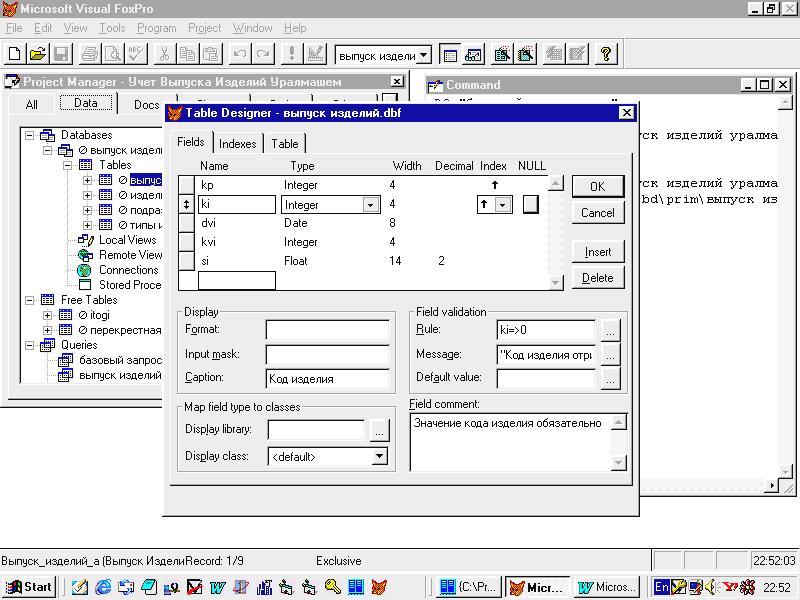800x600 pixels.
Task: Open the Type dropdown for ki field
Action: [x=370, y=205]
